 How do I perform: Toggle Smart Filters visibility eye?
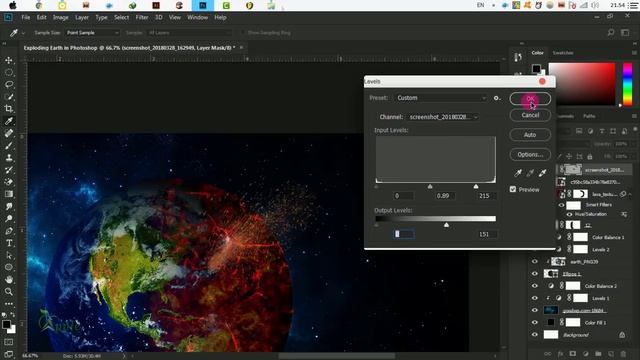point(562,205)
